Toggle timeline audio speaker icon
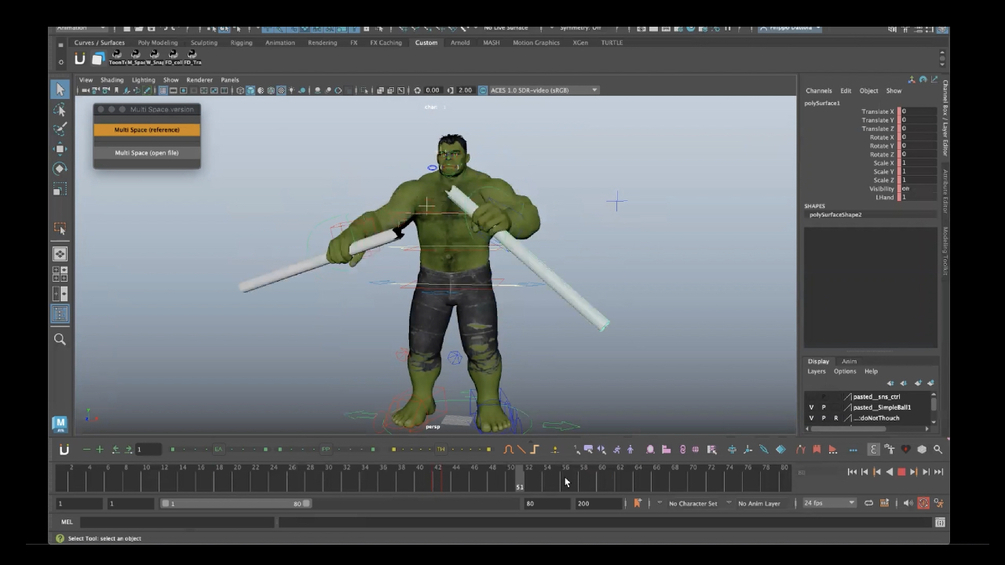 [908, 504]
